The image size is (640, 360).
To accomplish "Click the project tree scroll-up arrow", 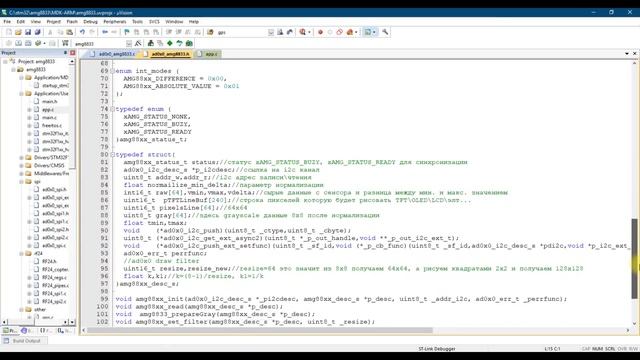I will 72,62.
